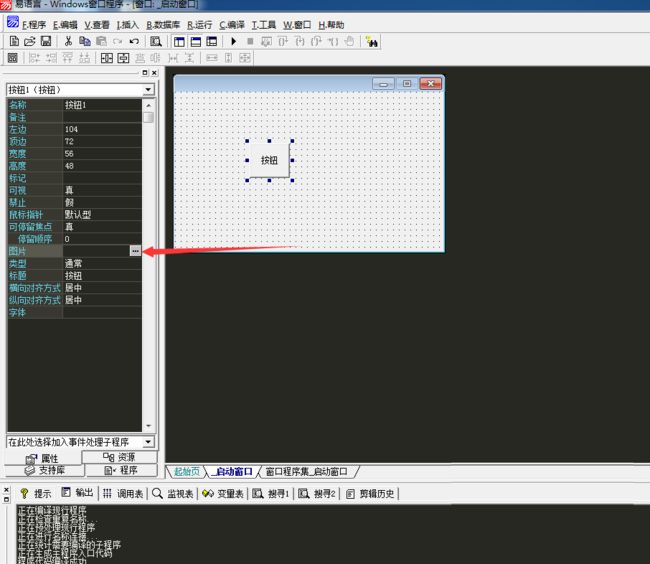Select the 字体 property row
The height and width of the screenshot is (564, 650).
point(75,312)
